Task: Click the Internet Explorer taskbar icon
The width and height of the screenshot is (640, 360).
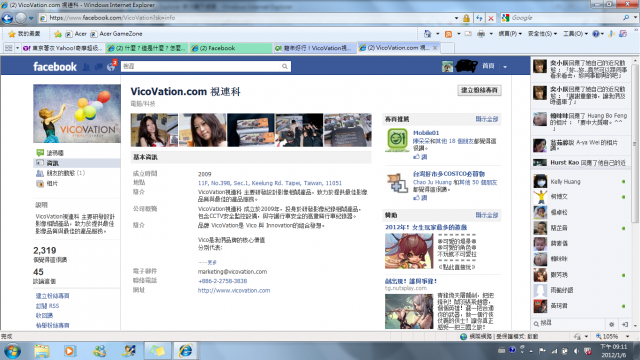Action: pyautogui.click(x=185, y=351)
